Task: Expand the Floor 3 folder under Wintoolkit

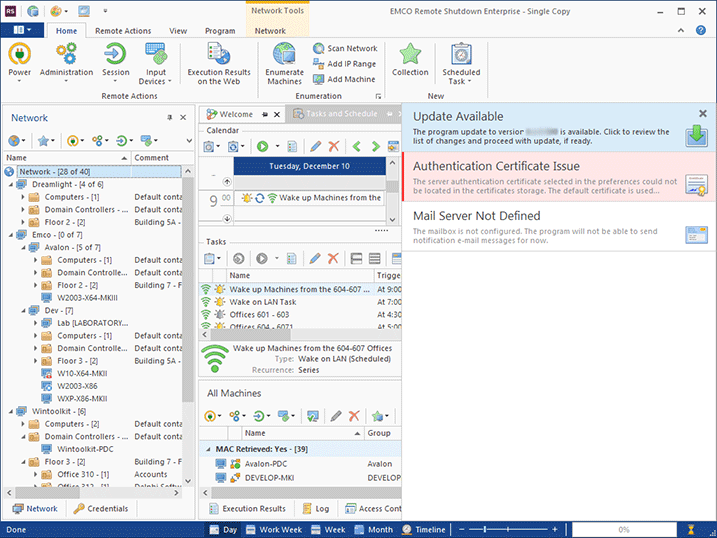Action: pyautogui.click(x=23, y=462)
